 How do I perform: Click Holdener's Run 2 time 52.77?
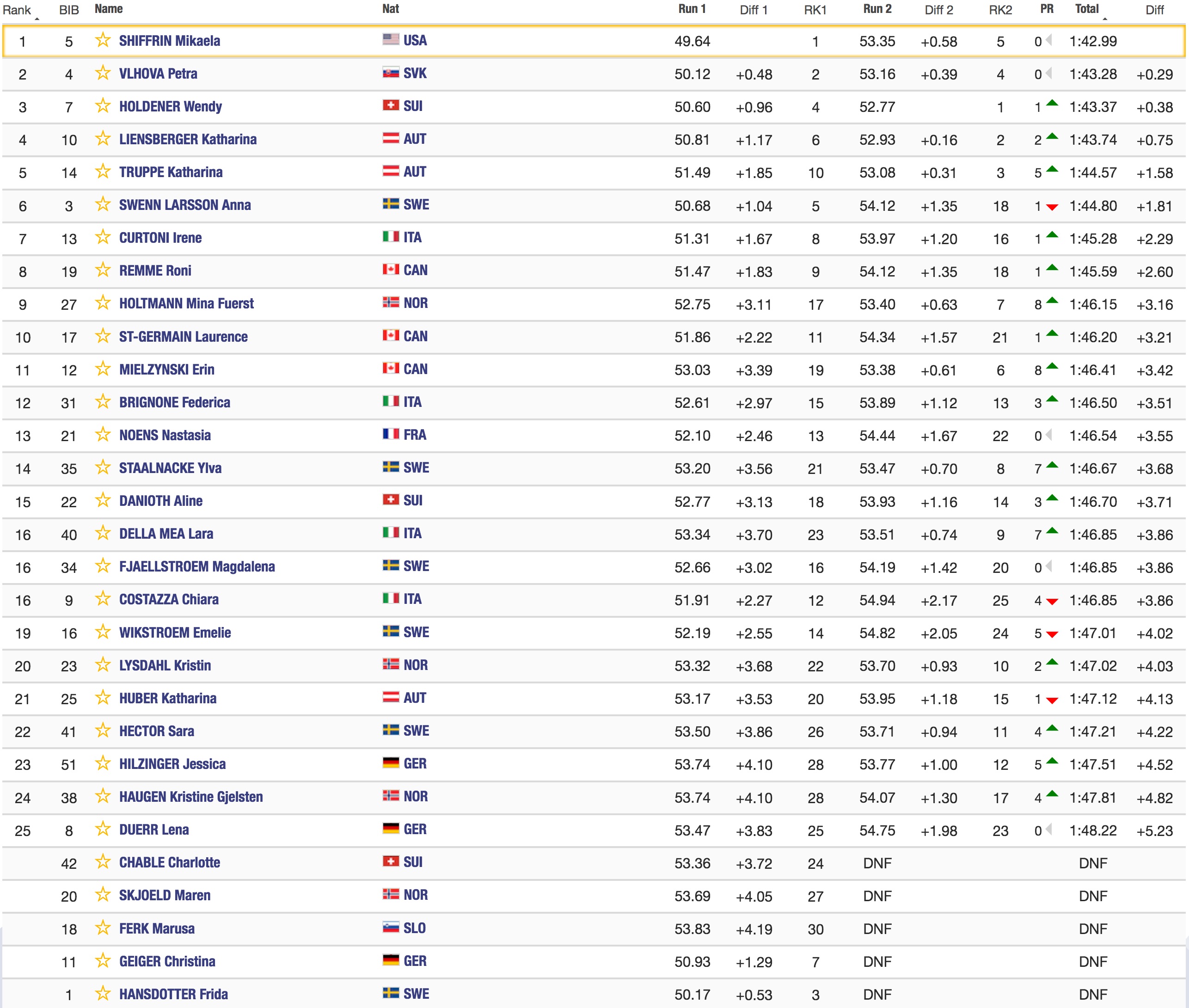pos(877,107)
